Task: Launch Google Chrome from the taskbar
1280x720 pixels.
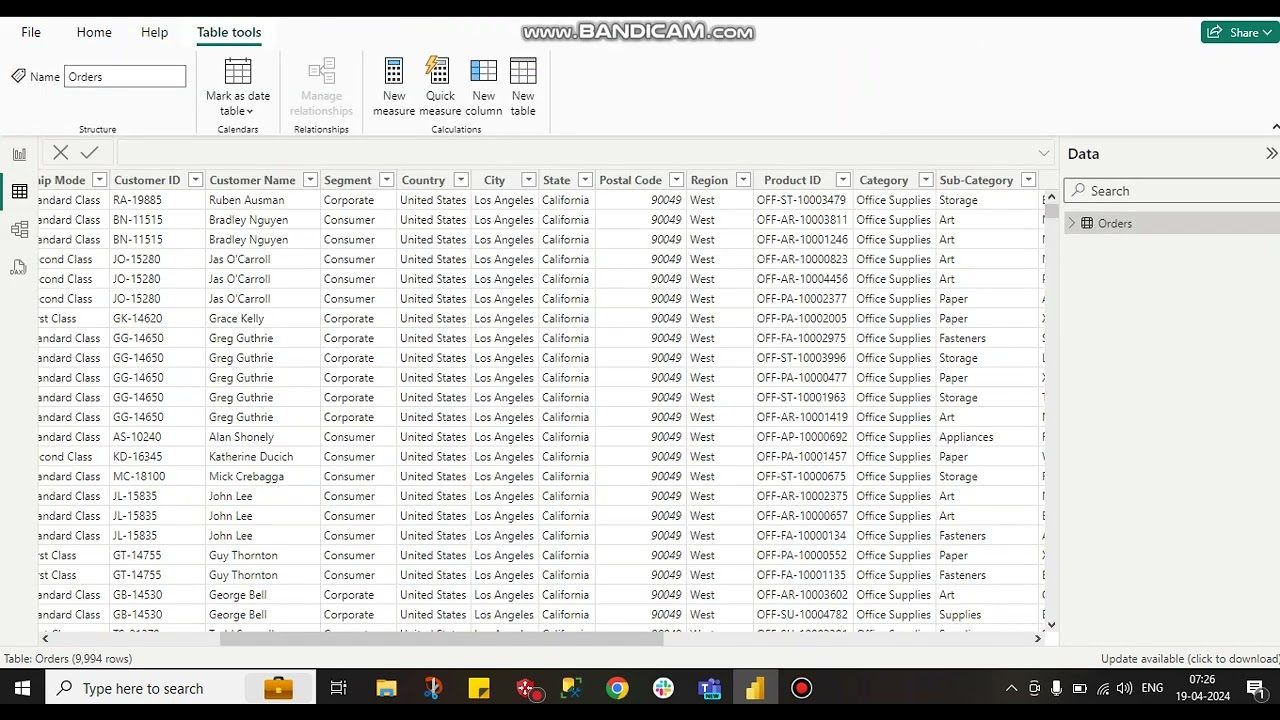Action: pos(617,688)
